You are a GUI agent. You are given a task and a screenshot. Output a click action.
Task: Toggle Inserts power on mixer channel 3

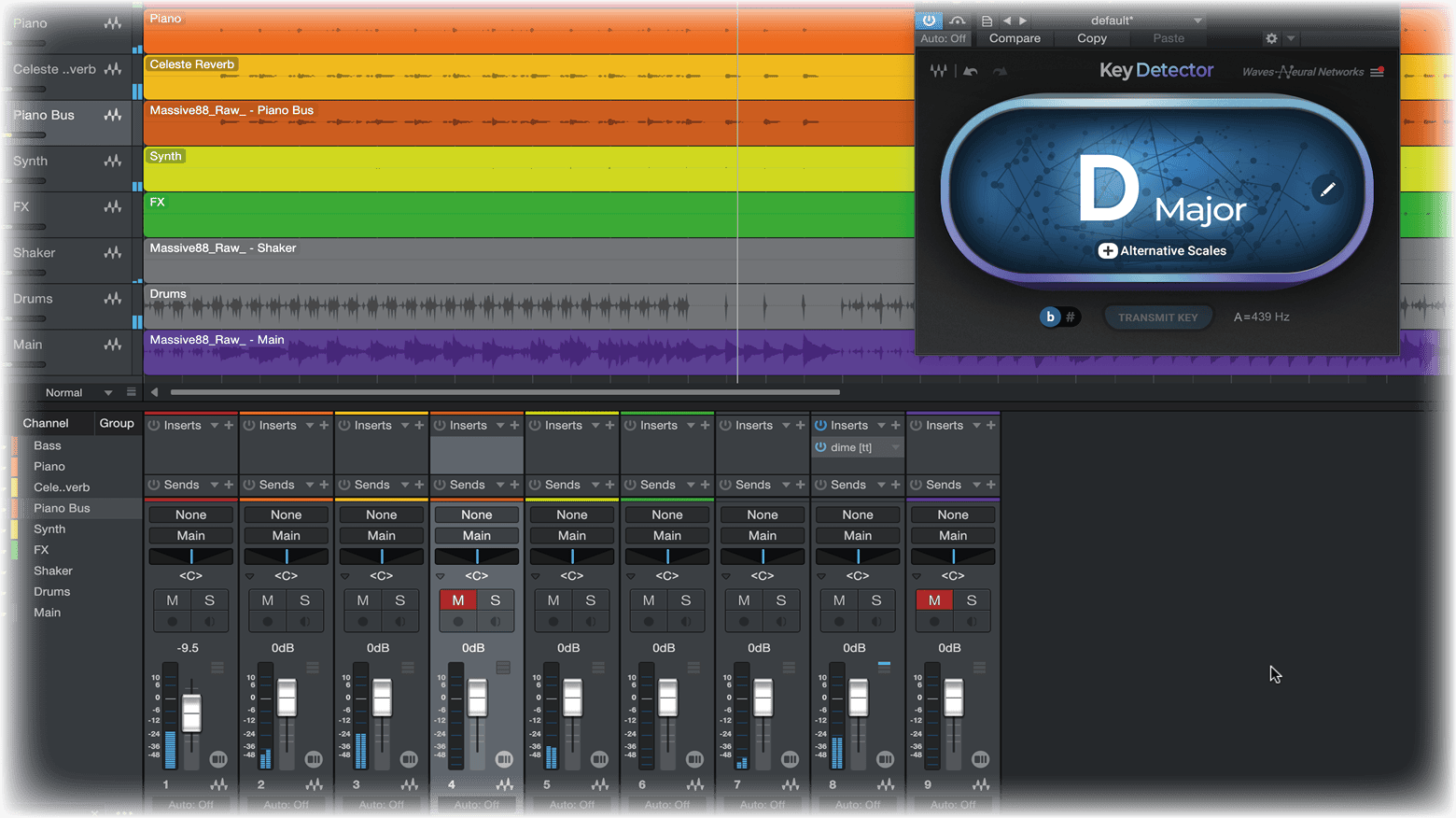tap(344, 425)
